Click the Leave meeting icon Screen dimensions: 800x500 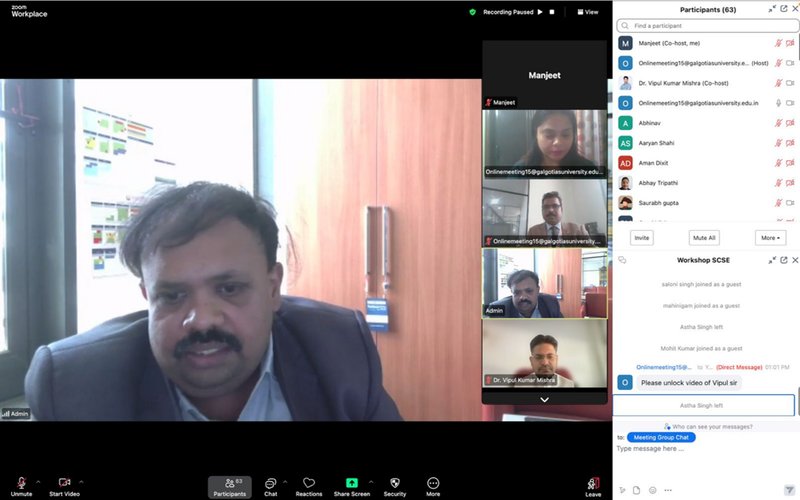pyautogui.click(x=593, y=486)
